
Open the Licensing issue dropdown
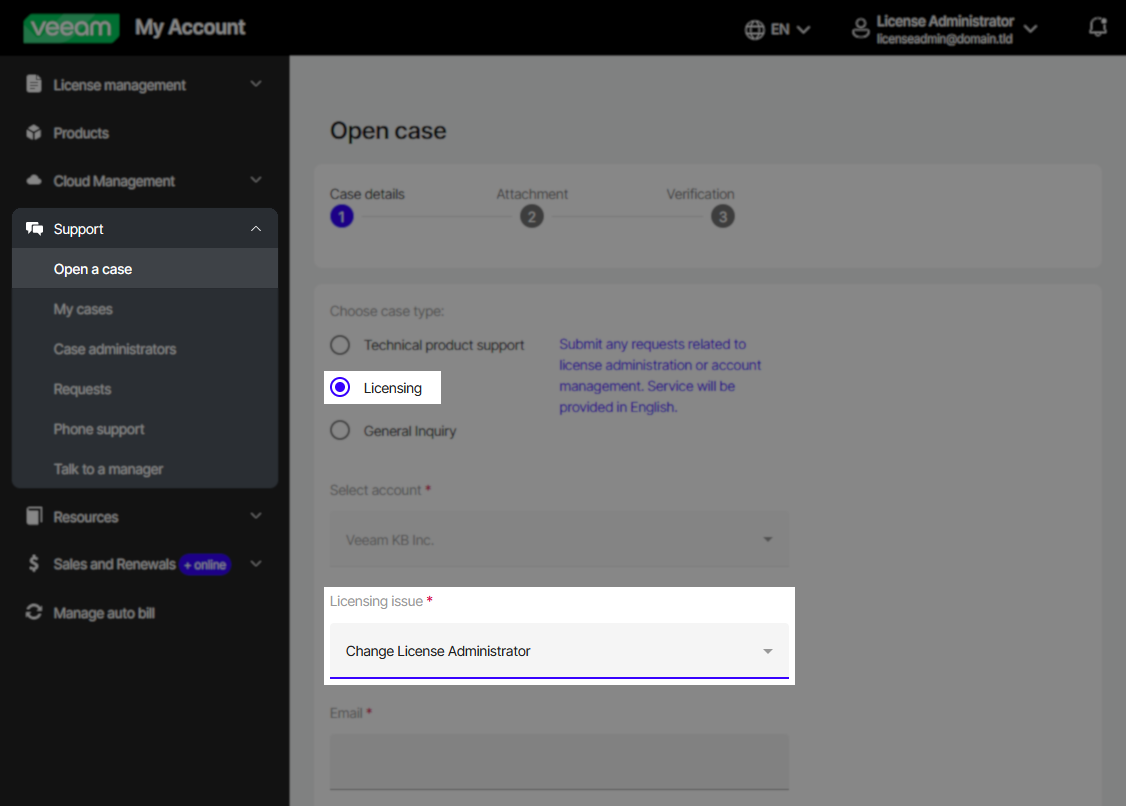coord(559,651)
